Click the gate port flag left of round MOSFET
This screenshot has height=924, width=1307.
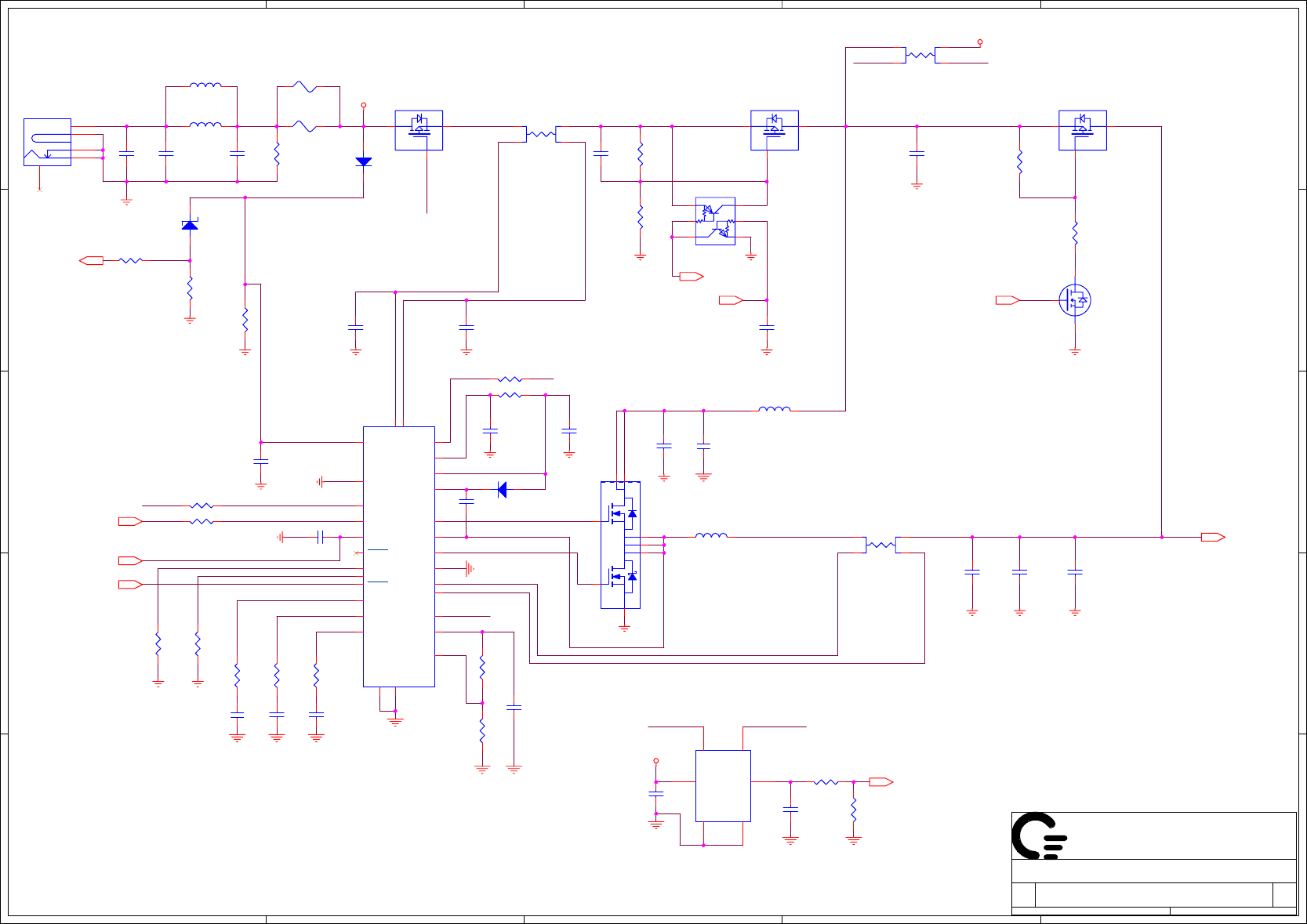(x=1007, y=300)
